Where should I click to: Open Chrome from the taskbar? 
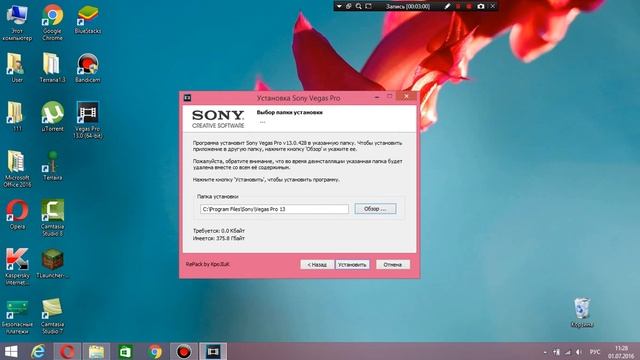click(155, 351)
